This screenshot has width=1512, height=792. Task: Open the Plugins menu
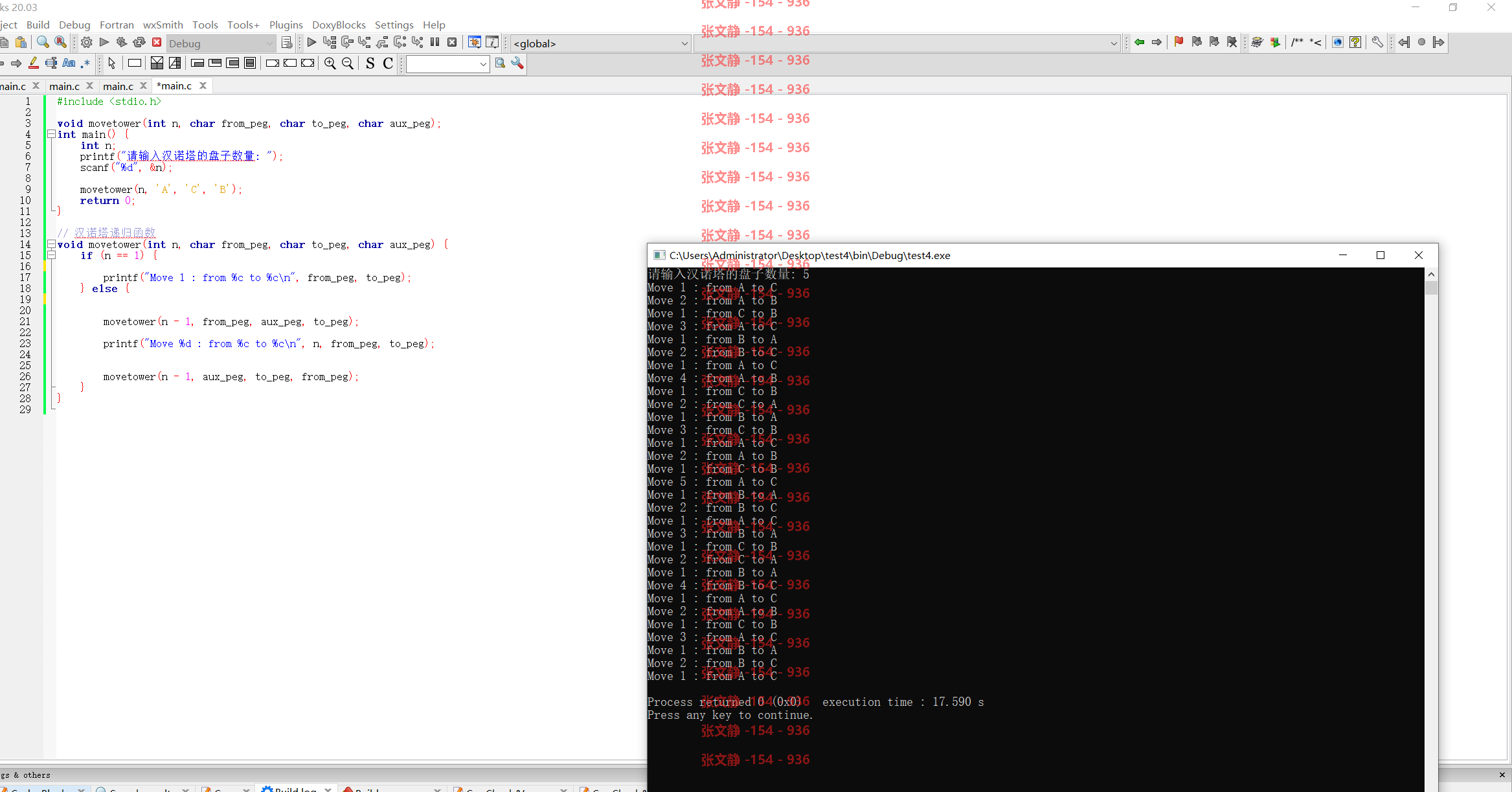pos(286,25)
